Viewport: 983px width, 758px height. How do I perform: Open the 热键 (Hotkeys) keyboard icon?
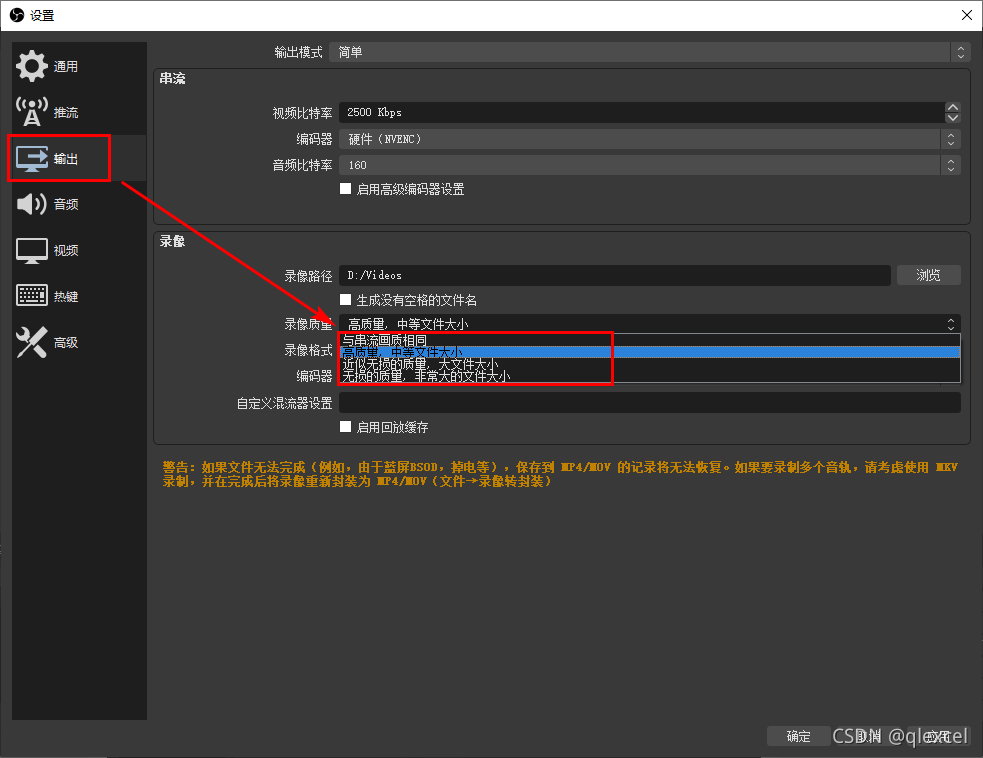pyautogui.click(x=31, y=295)
